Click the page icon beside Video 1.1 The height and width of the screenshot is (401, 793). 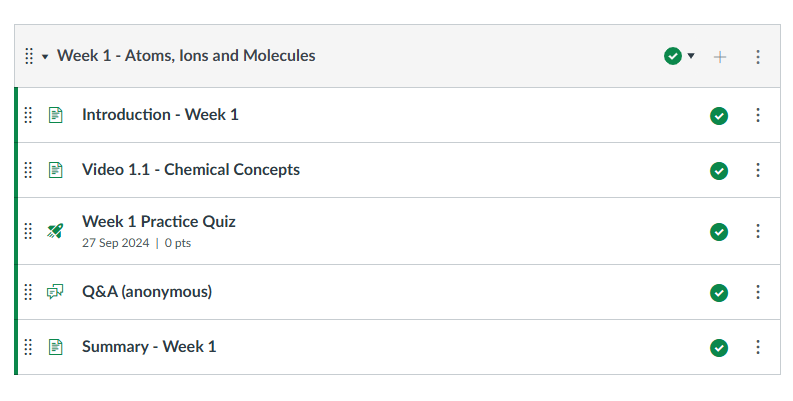pos(56,170)
